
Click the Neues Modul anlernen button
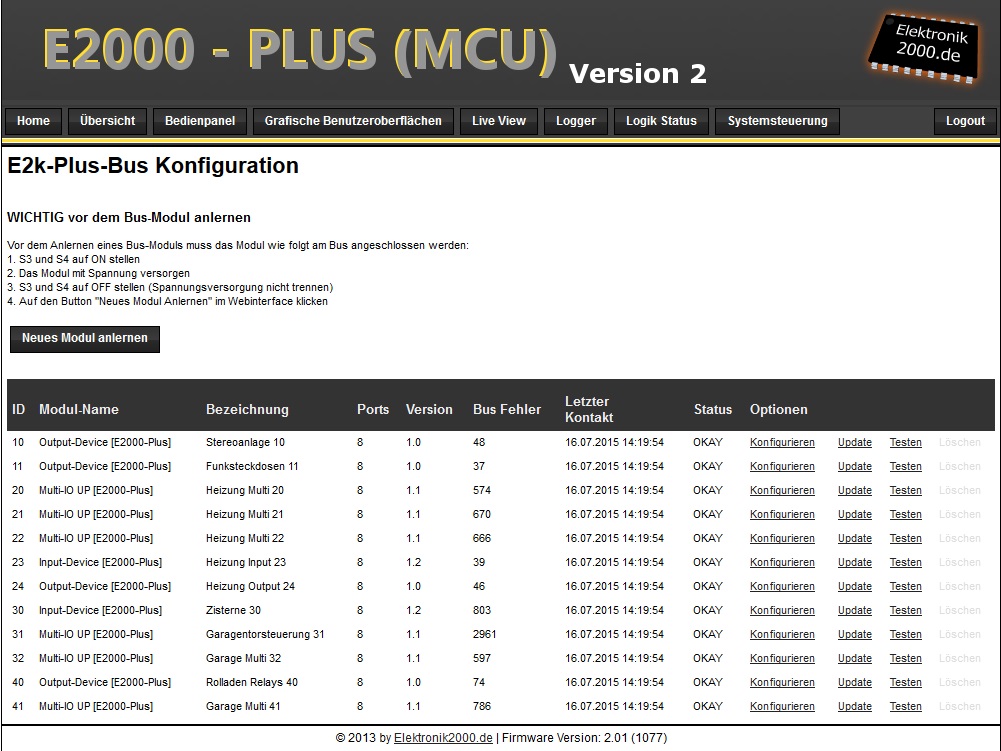85,338
